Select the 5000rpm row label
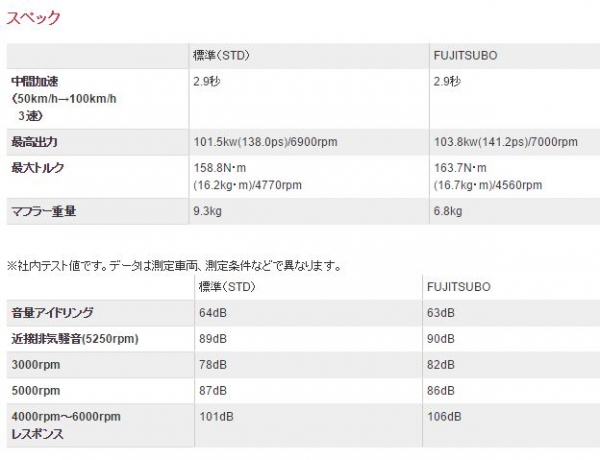The image size is (600, 460). pos(36,391)
